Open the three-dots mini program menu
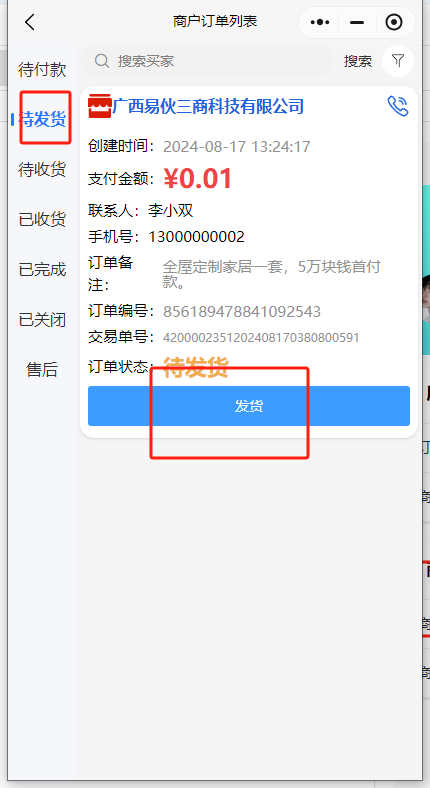The height and width of the screenshot is (788, 430). (x=320, y=22)
